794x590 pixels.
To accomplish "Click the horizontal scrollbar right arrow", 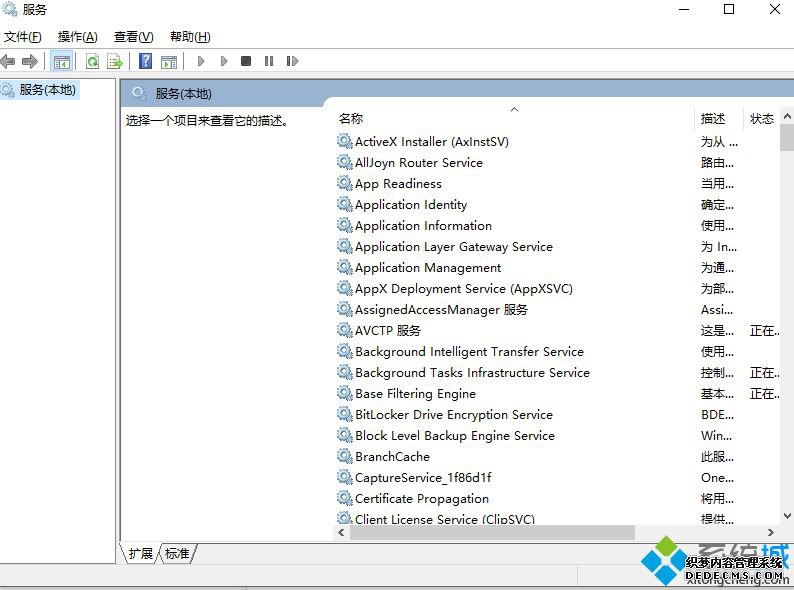I will click(771, 532).
